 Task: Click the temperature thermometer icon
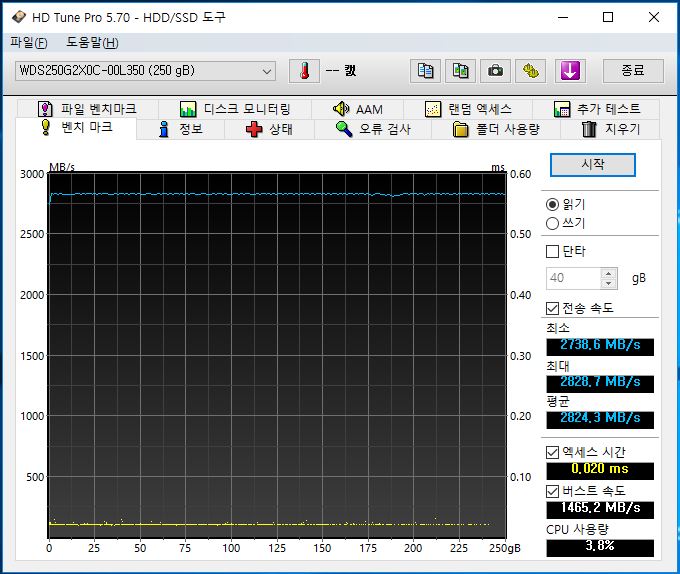click(303, 71)
